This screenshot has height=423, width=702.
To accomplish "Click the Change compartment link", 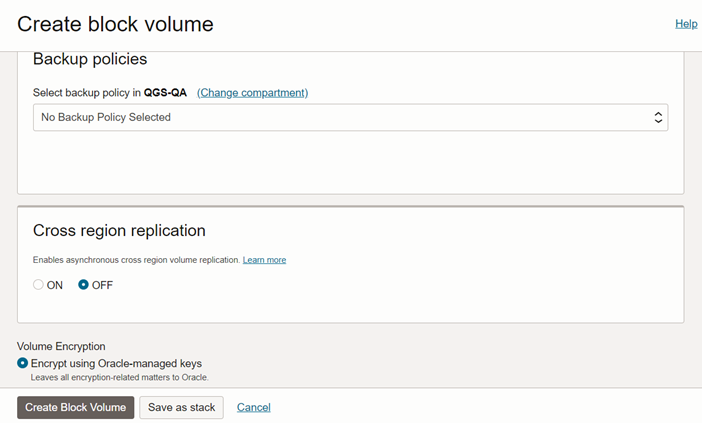I will coord(252,93).
